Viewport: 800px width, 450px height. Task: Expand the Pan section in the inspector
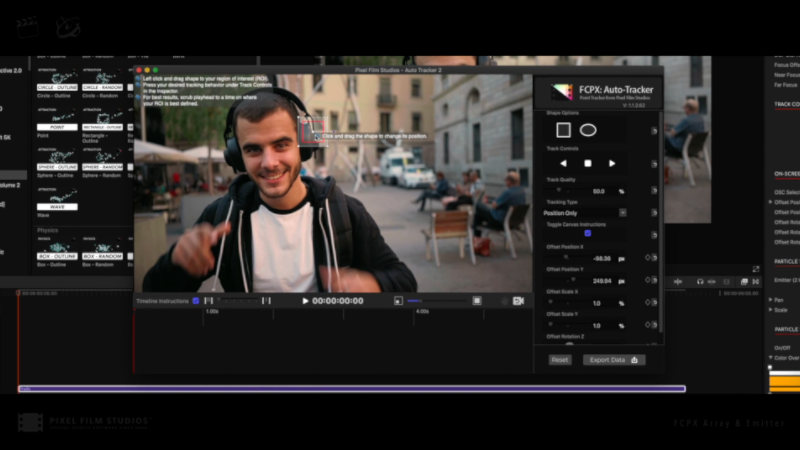click(770, 300)
